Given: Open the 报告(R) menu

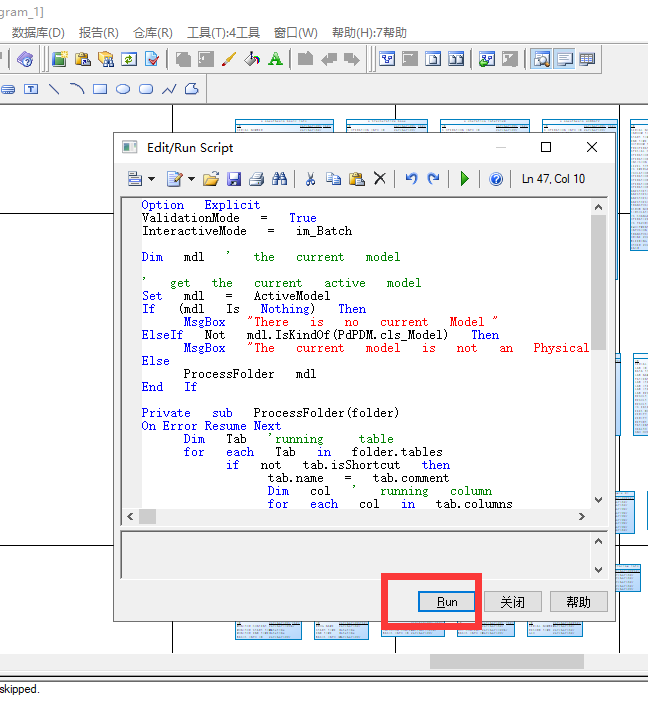Looking at the screenshot, I should click(98, 33).
